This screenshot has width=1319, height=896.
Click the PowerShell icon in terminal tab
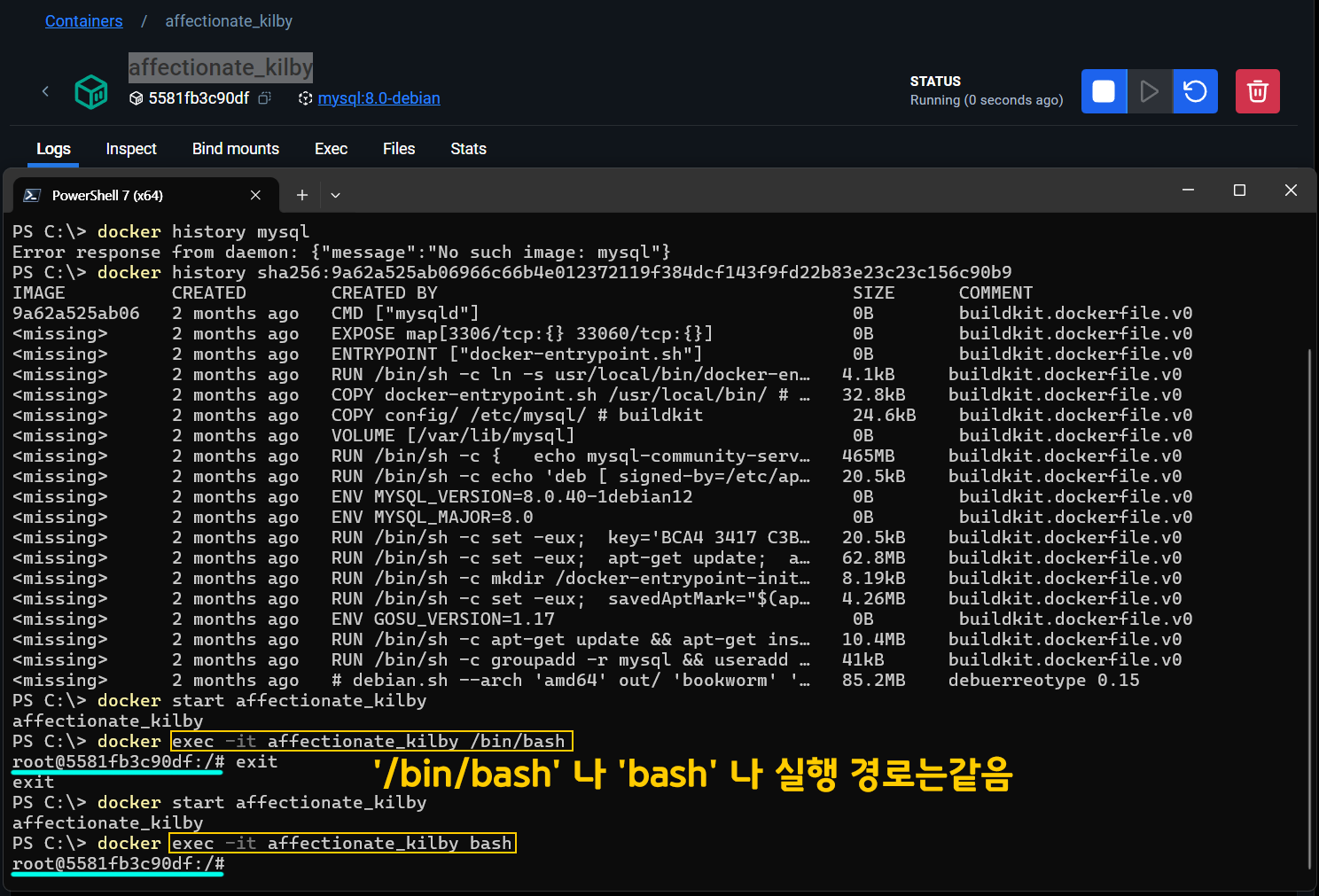[x=32, y=195]
